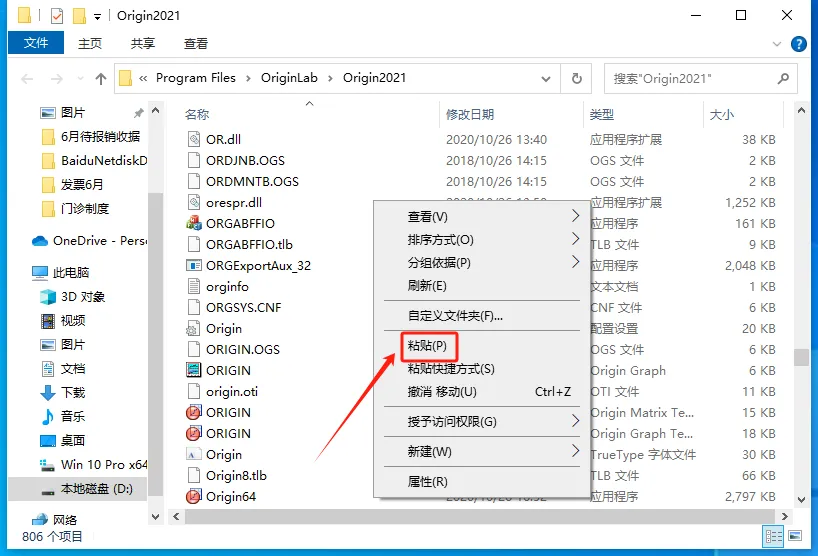Select the ORGABFFIO.tlb file
Viewport: 818px width, 556px height.
click(249, 245)
